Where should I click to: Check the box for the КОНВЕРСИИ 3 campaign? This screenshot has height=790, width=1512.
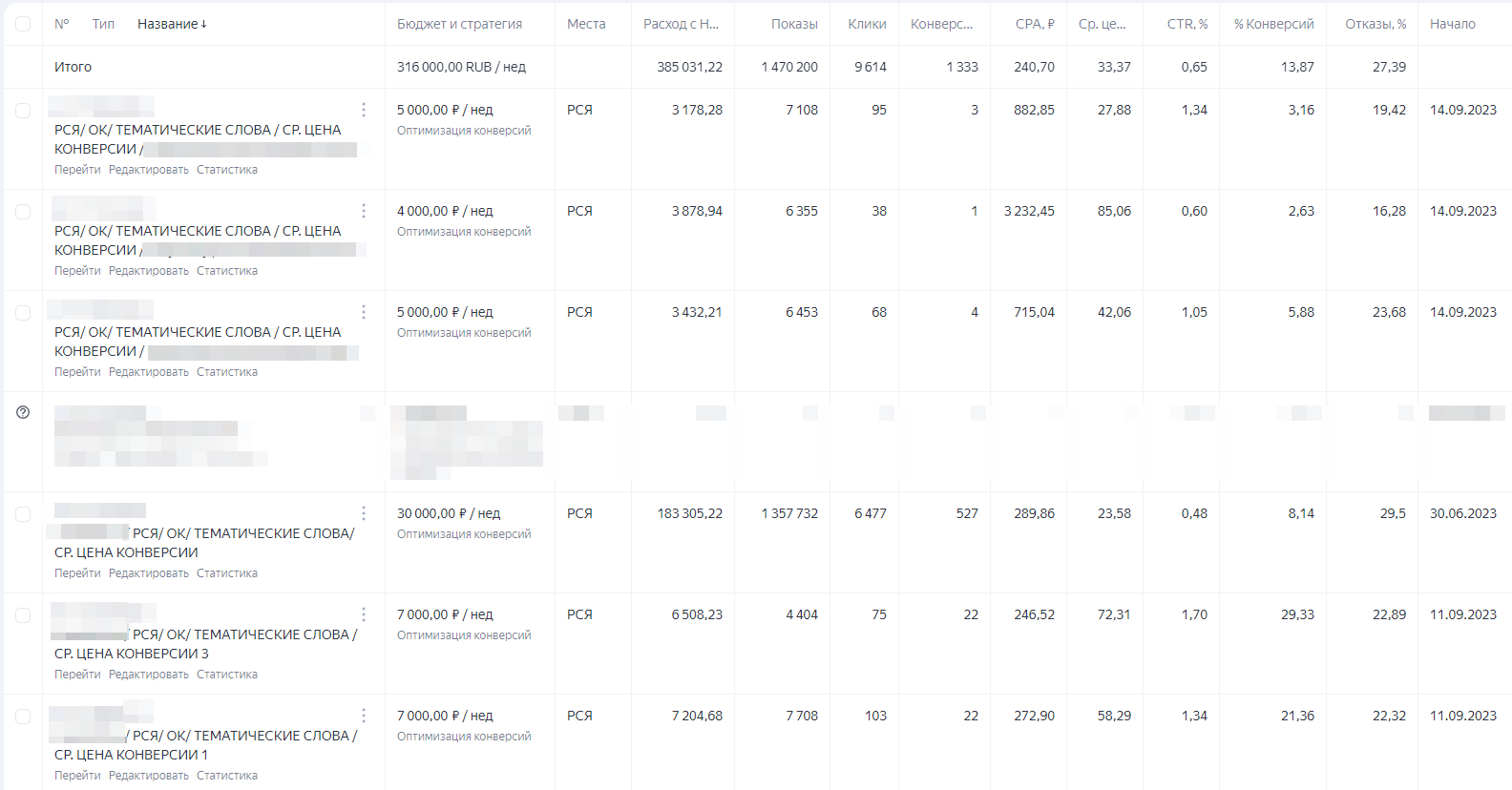click(x=23, y=615)
